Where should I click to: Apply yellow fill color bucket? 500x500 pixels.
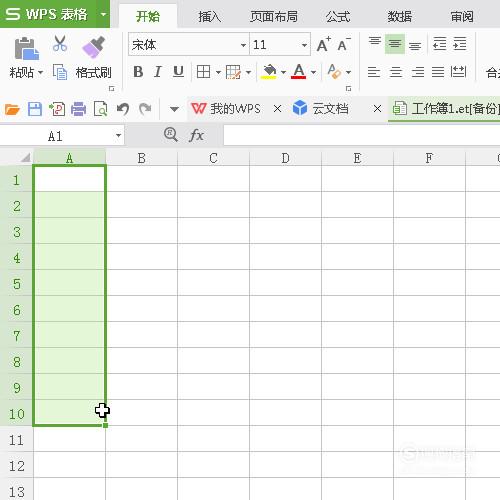(269, 72)
